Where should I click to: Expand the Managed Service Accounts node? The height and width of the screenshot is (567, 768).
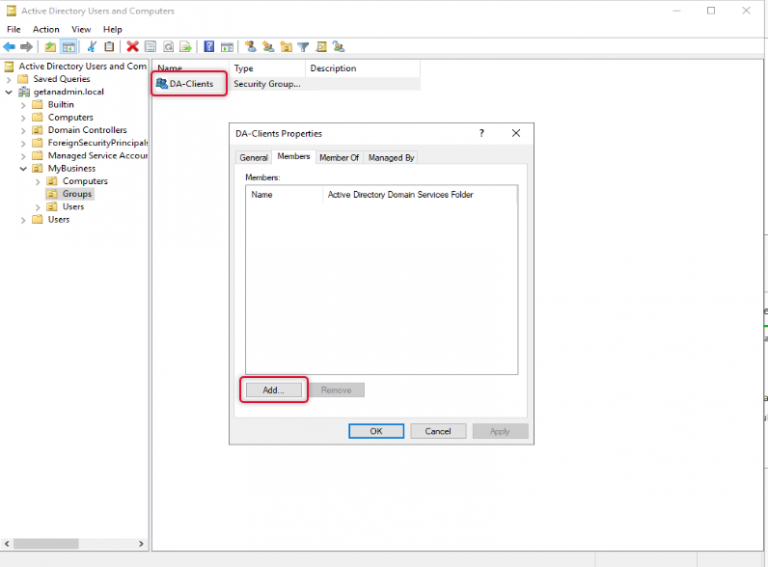pos(23,156)
